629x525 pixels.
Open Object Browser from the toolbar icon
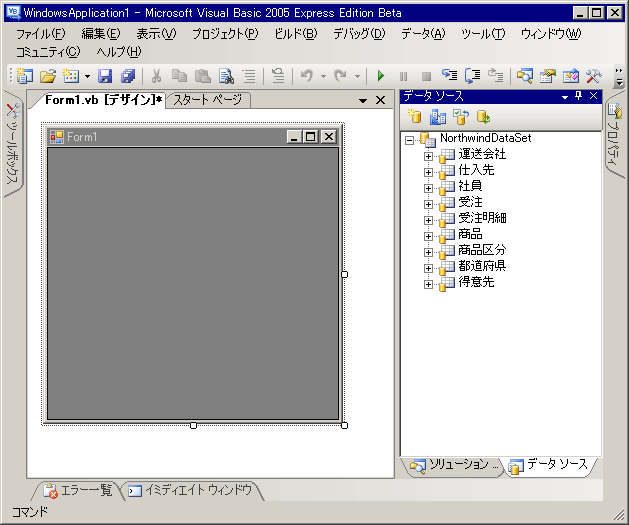coord(571,75)
